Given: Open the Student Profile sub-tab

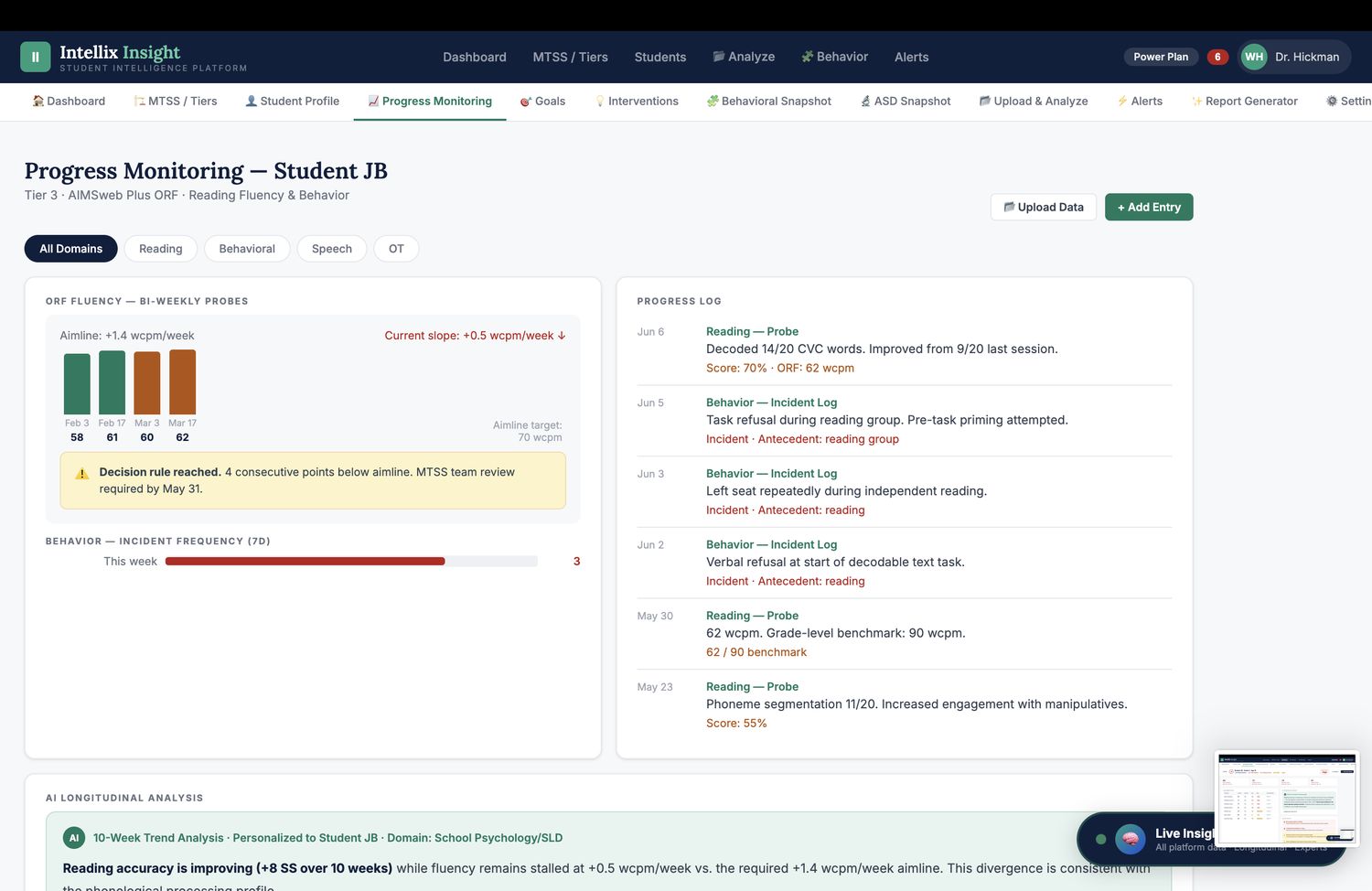Looking at the screenshot, I should pos(292,102).
